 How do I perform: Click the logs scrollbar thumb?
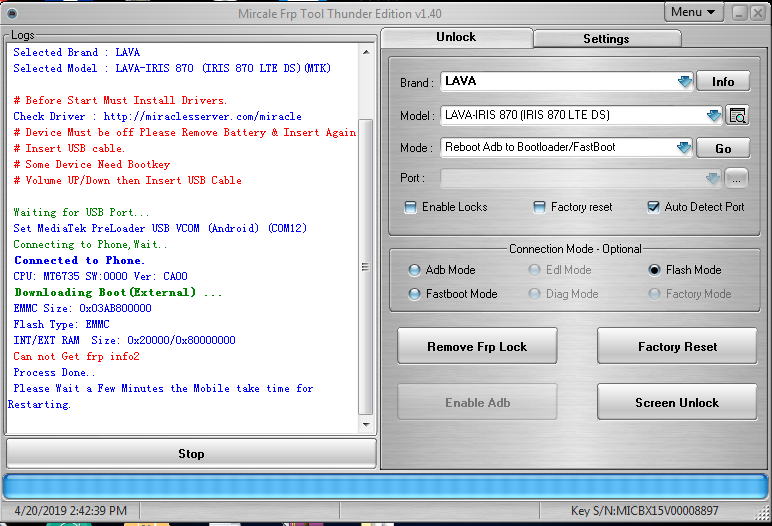click(x=365, y=267)
